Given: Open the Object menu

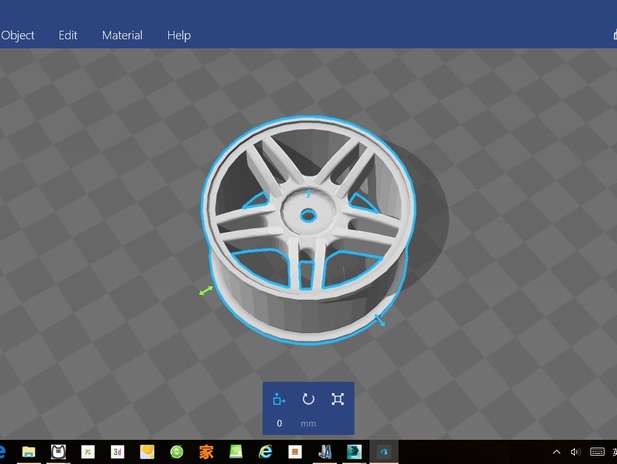Looking at the screenshot, I should [18, 35].
